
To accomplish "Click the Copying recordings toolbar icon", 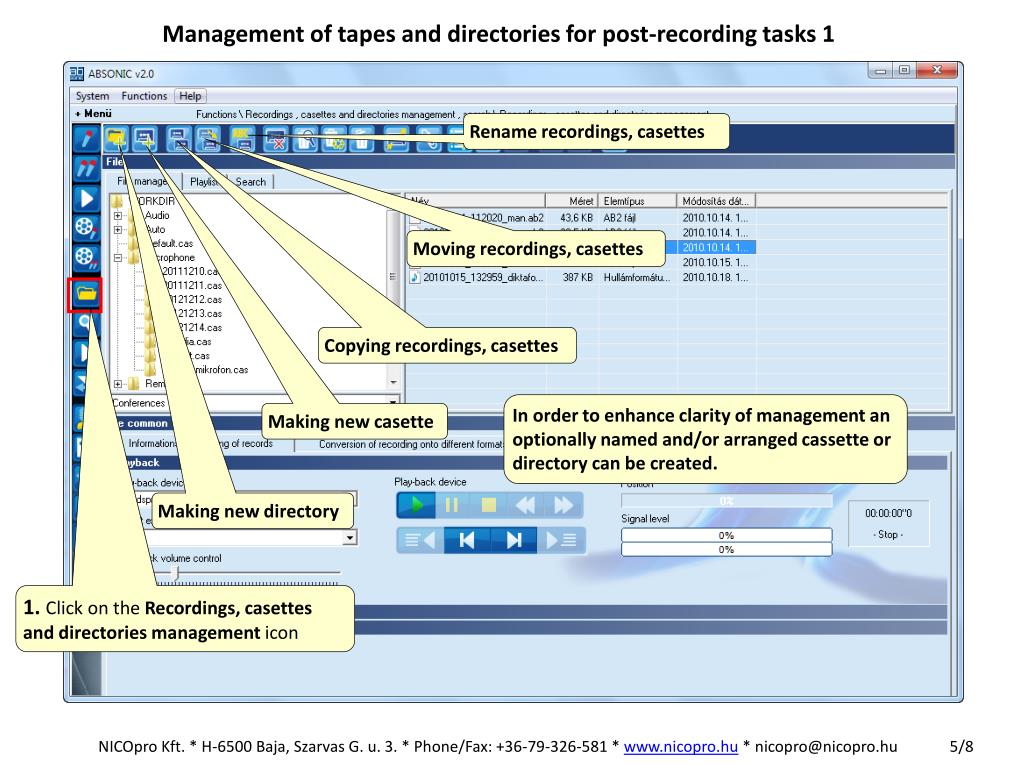I will (x=179, y=138).
